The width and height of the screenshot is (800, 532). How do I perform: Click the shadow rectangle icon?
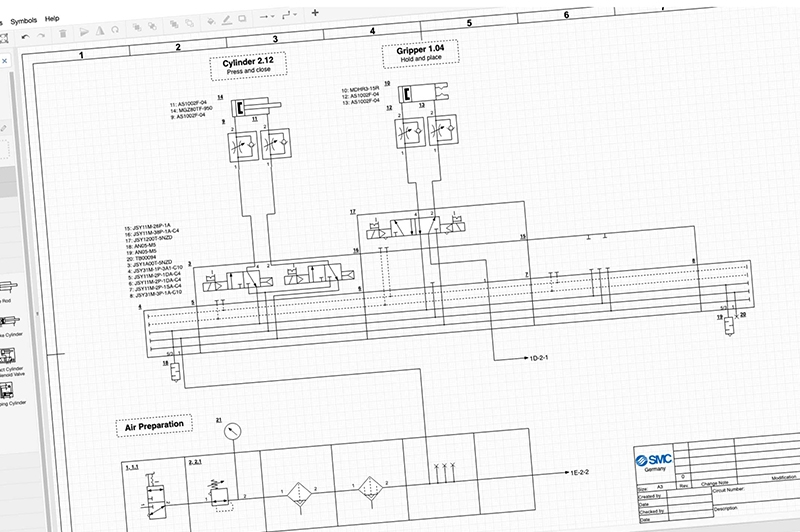(x=242, y=19)
